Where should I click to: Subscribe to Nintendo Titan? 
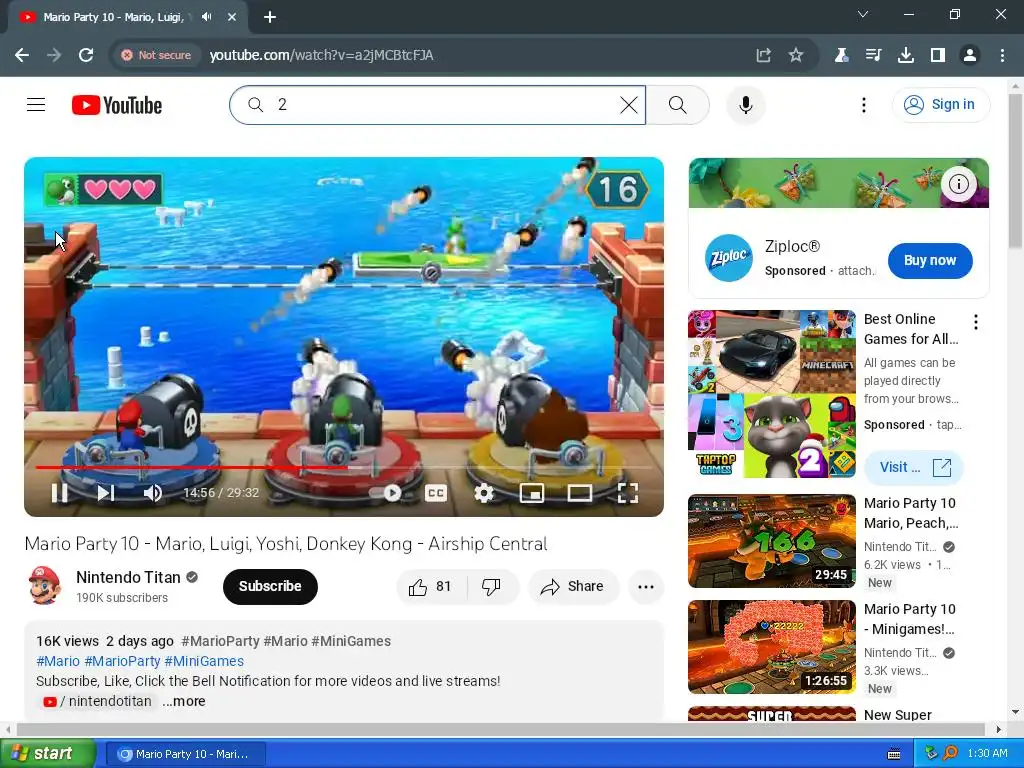pos(270,586)
